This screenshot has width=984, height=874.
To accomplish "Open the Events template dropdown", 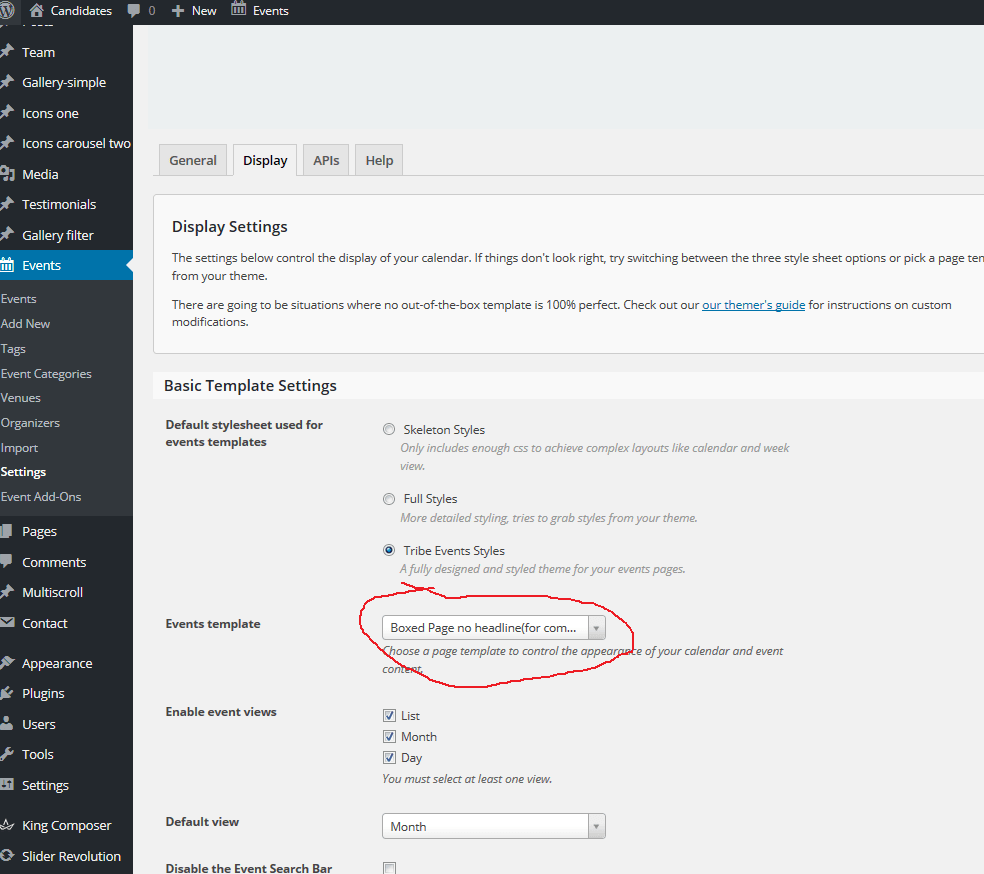I will [493, 628].
